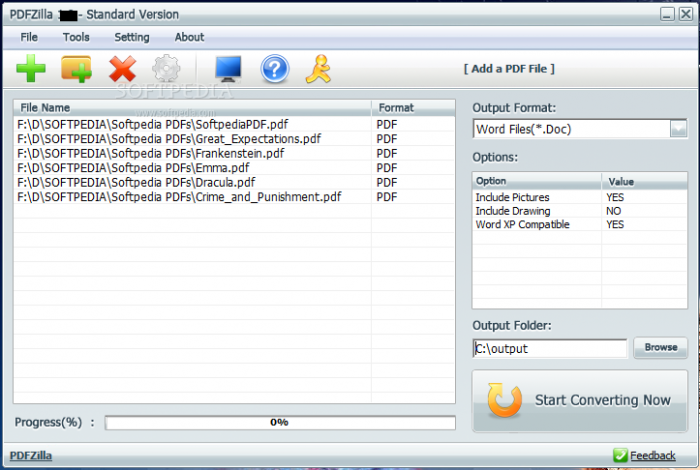This screenshot has width=700, height=470.
Task: Click the green plus Add PDF File icon
Action: [x=31, y=69]
